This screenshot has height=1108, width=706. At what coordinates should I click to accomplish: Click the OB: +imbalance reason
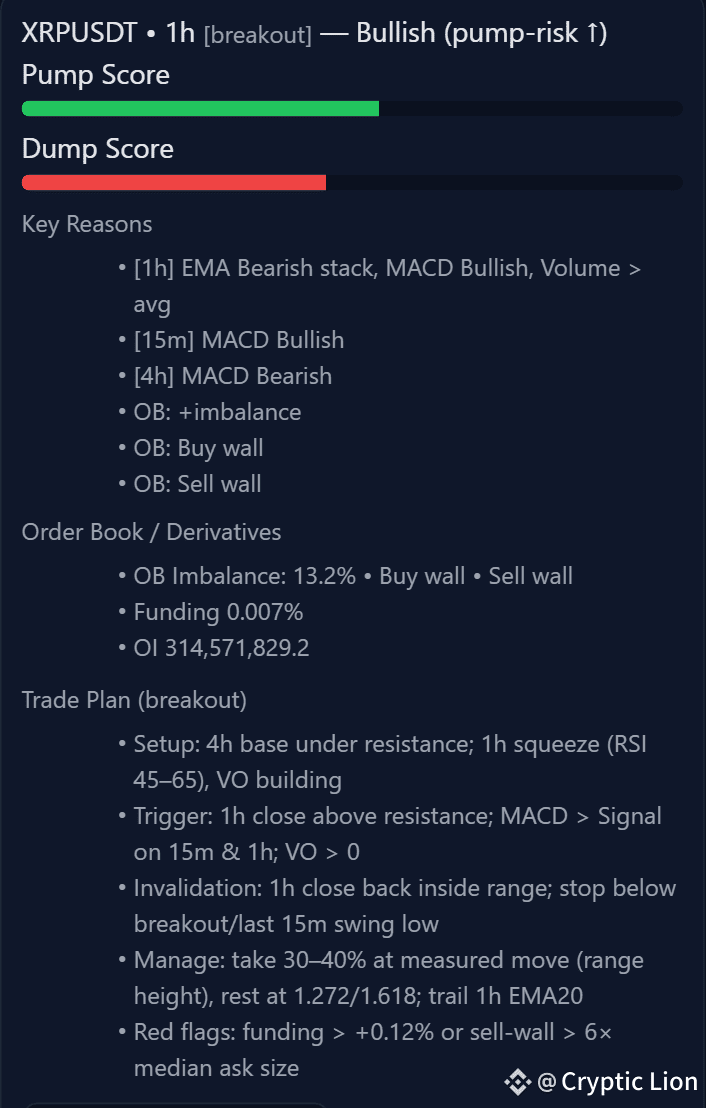point(218,412)
